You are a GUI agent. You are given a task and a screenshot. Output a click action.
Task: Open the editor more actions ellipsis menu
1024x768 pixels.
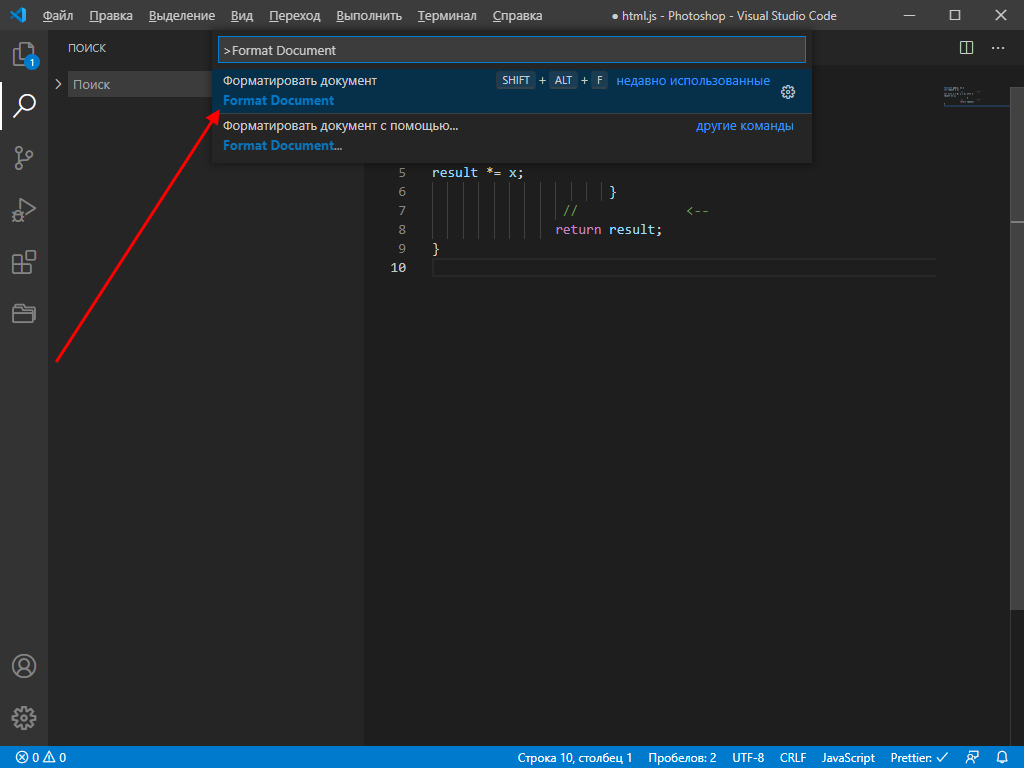pos(997,47)
